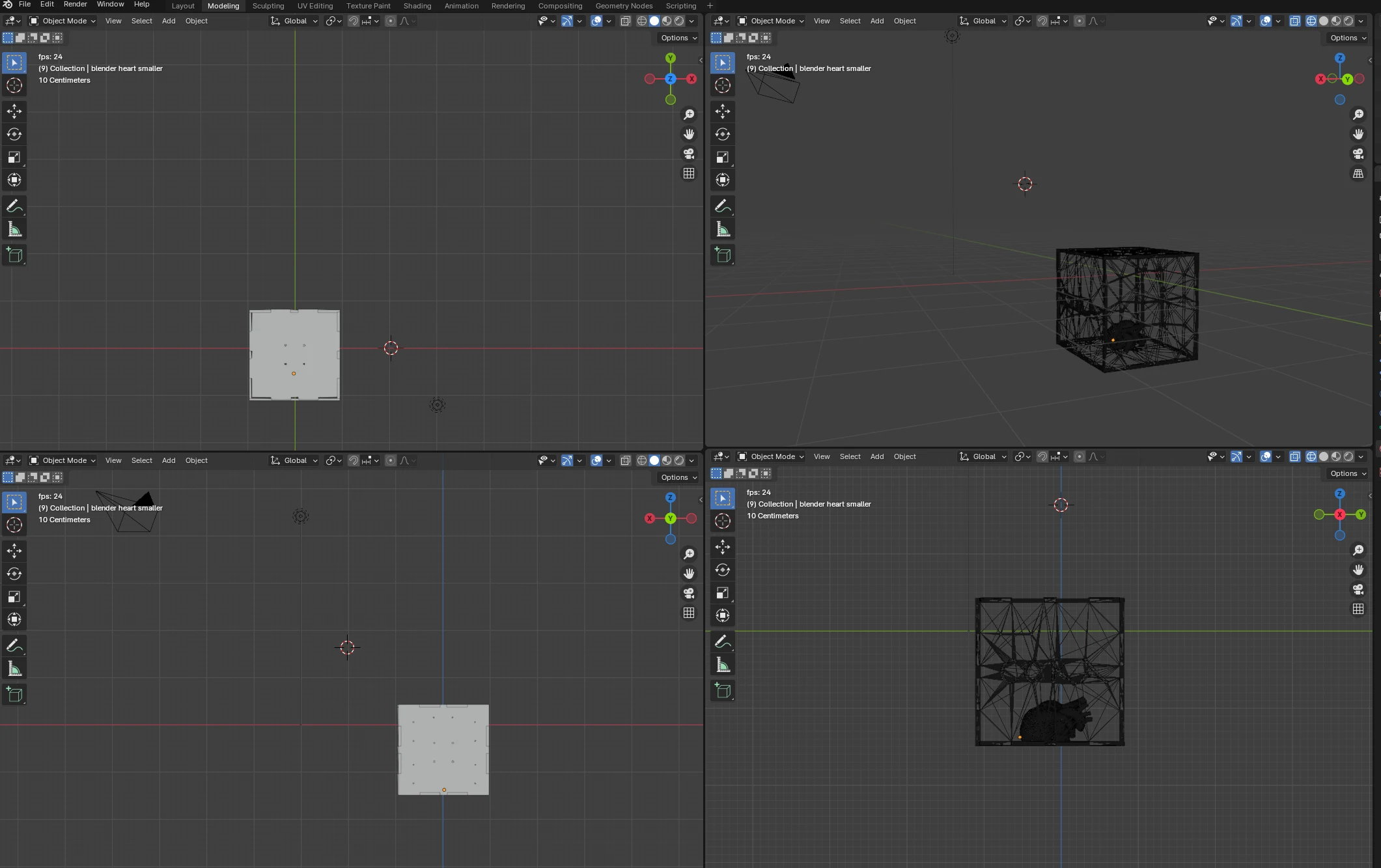The width and height of the screenshot is (1381, 868).
Task: Open Global orientation dropdown in top-right viewport
Action: (983, 21)
